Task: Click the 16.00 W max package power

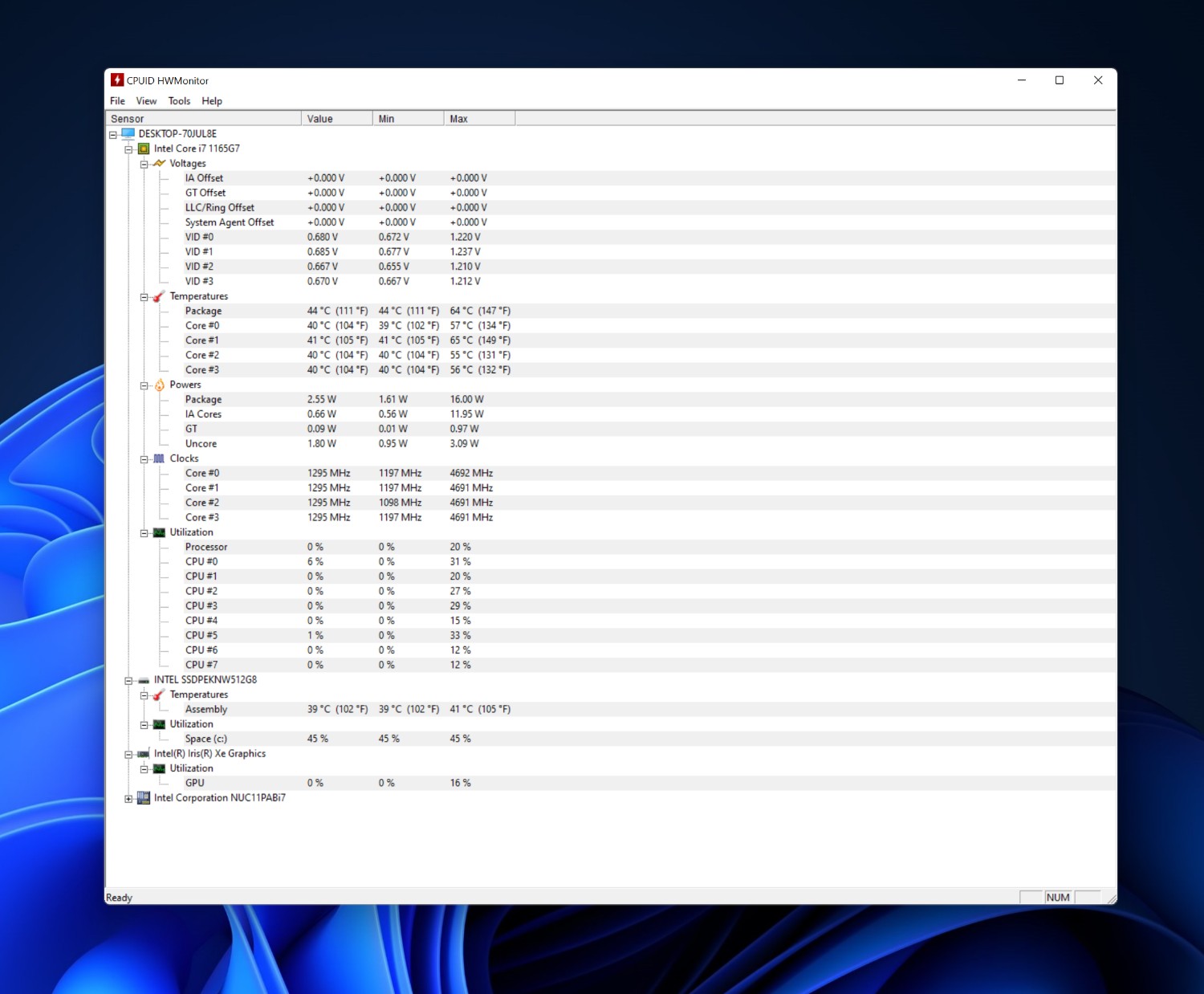Action: [466, 399]
